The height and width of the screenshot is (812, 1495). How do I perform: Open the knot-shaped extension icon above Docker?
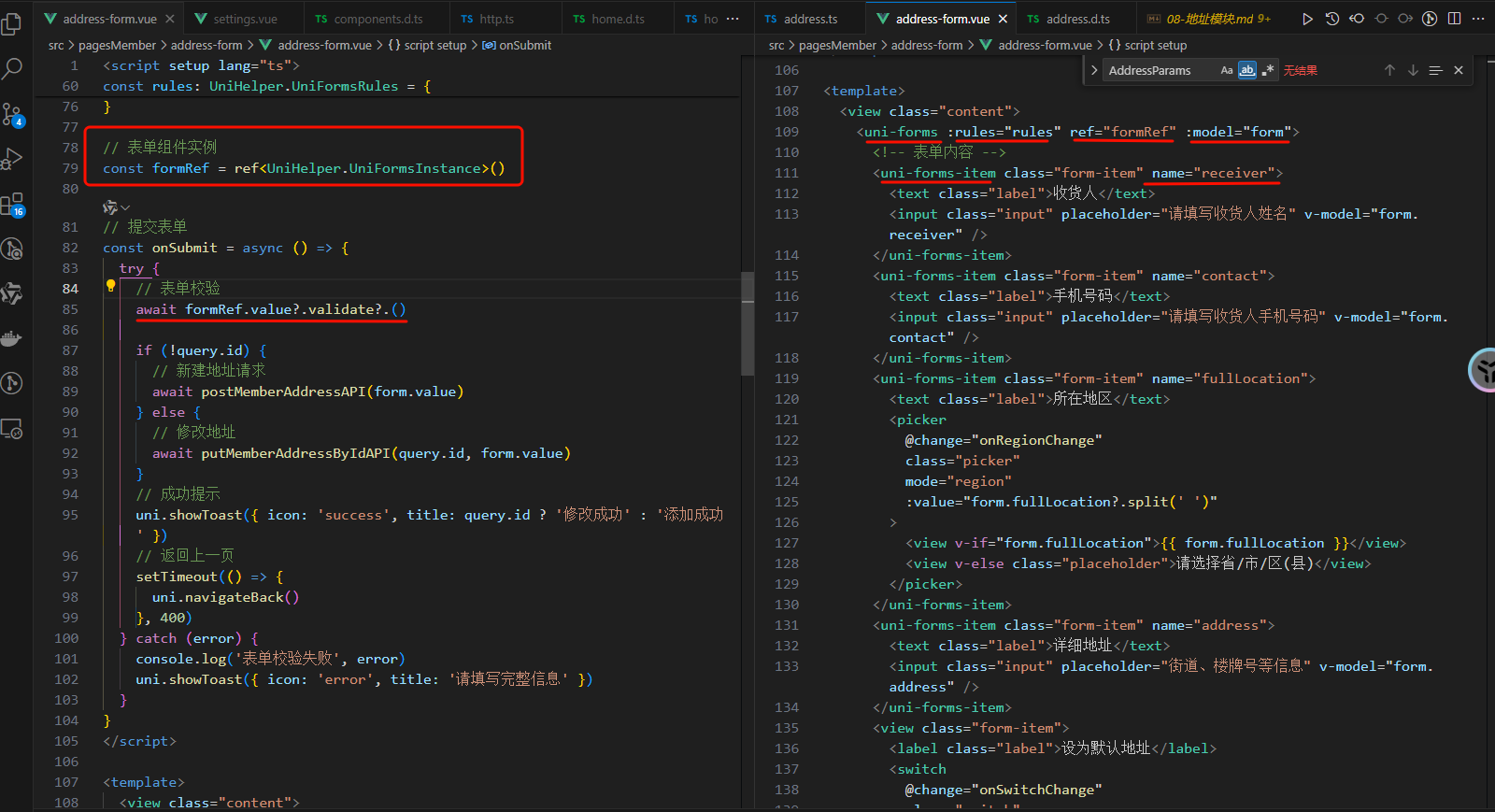pyautogui.click(x=12, y=293)
